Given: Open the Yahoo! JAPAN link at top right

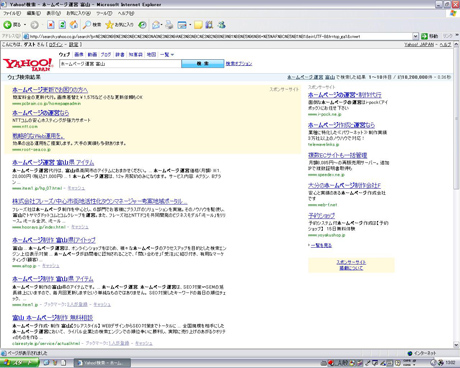Looking at the screenshot, I should pyautogui.click(x=419, y=44).
